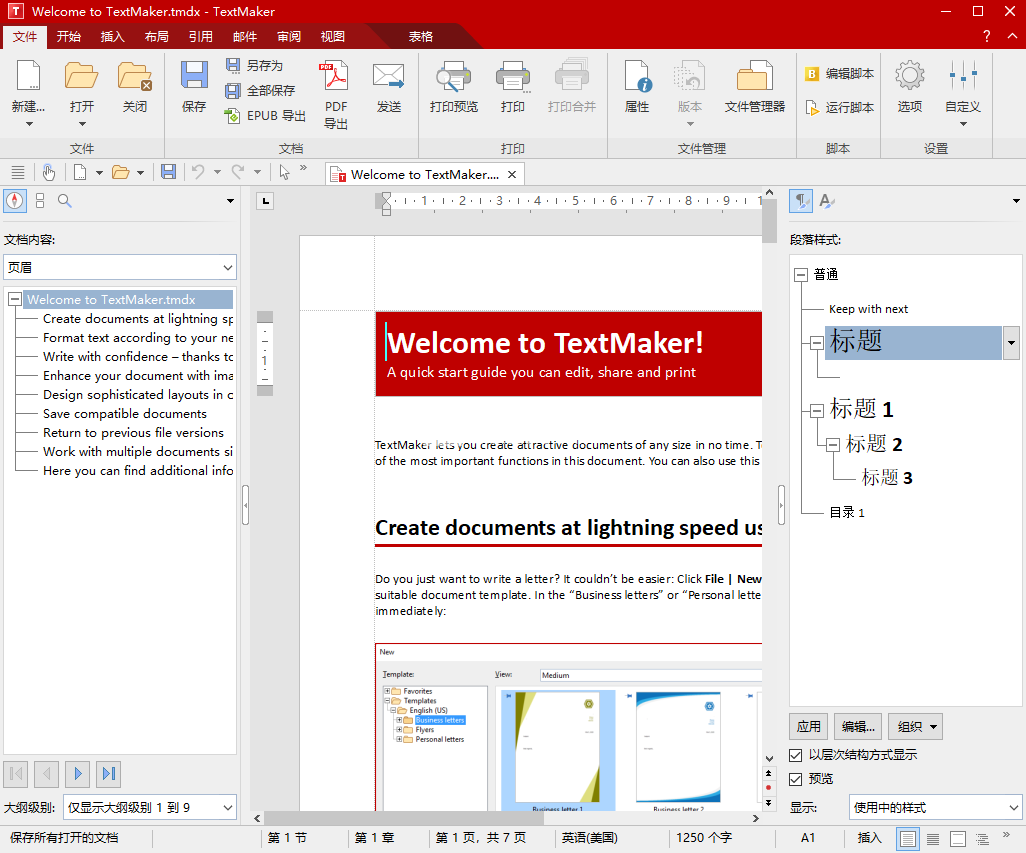This screenshot has width=1026, height=853.
Task: Click the undo arrow in quick toolbar
Action: point(198,173)
